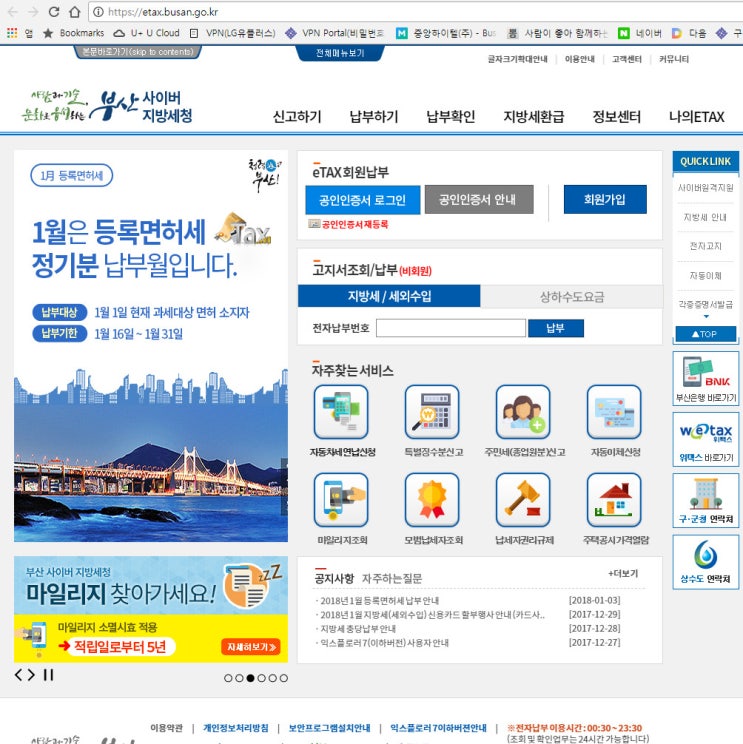Viewport: 743px width, 744px height.
Task: Open the 모범납세자조회 medal icon
Action: 432,500
